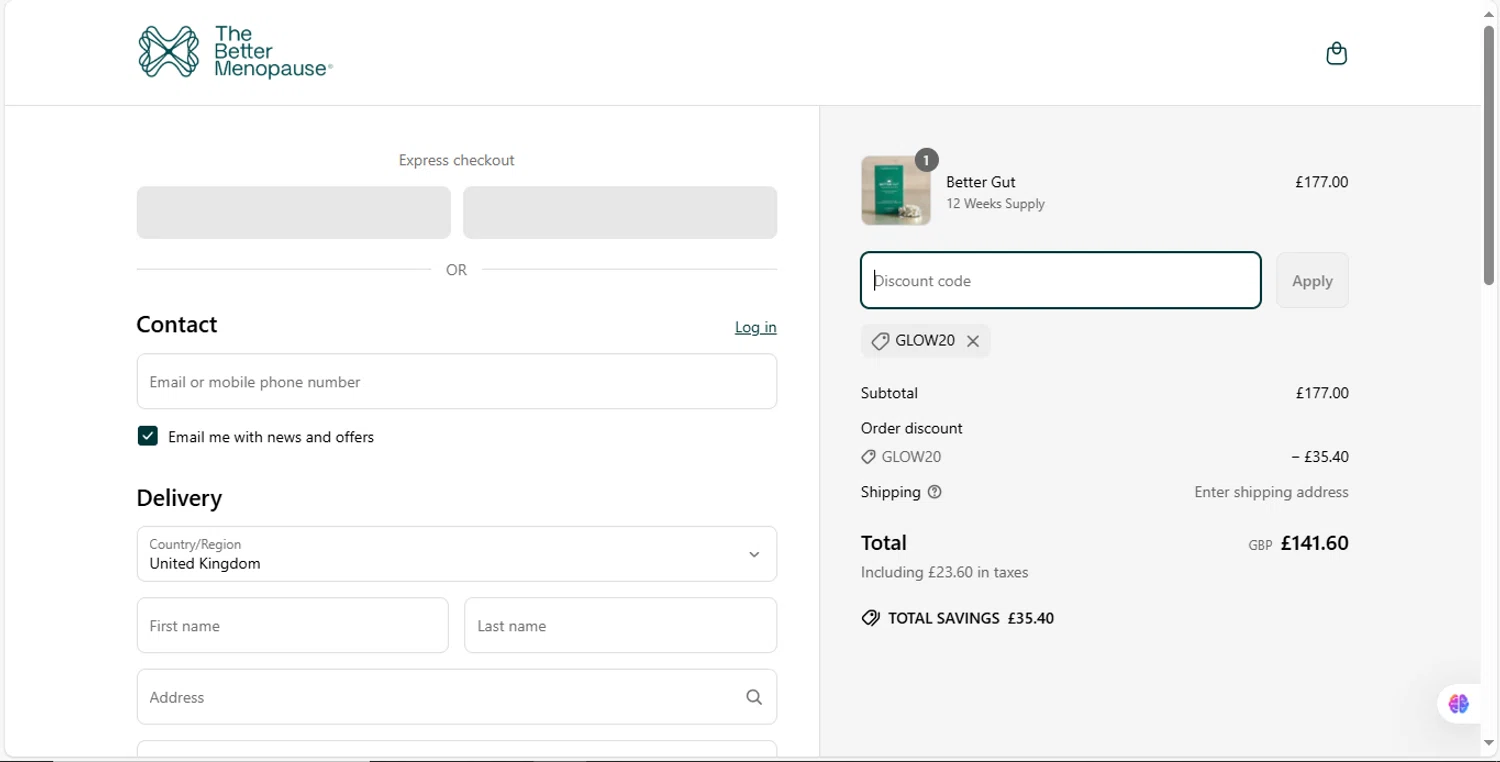The image size is (1500, 762).
Task: Click the Total Savings tag icon
Action: tap(871, 618)
